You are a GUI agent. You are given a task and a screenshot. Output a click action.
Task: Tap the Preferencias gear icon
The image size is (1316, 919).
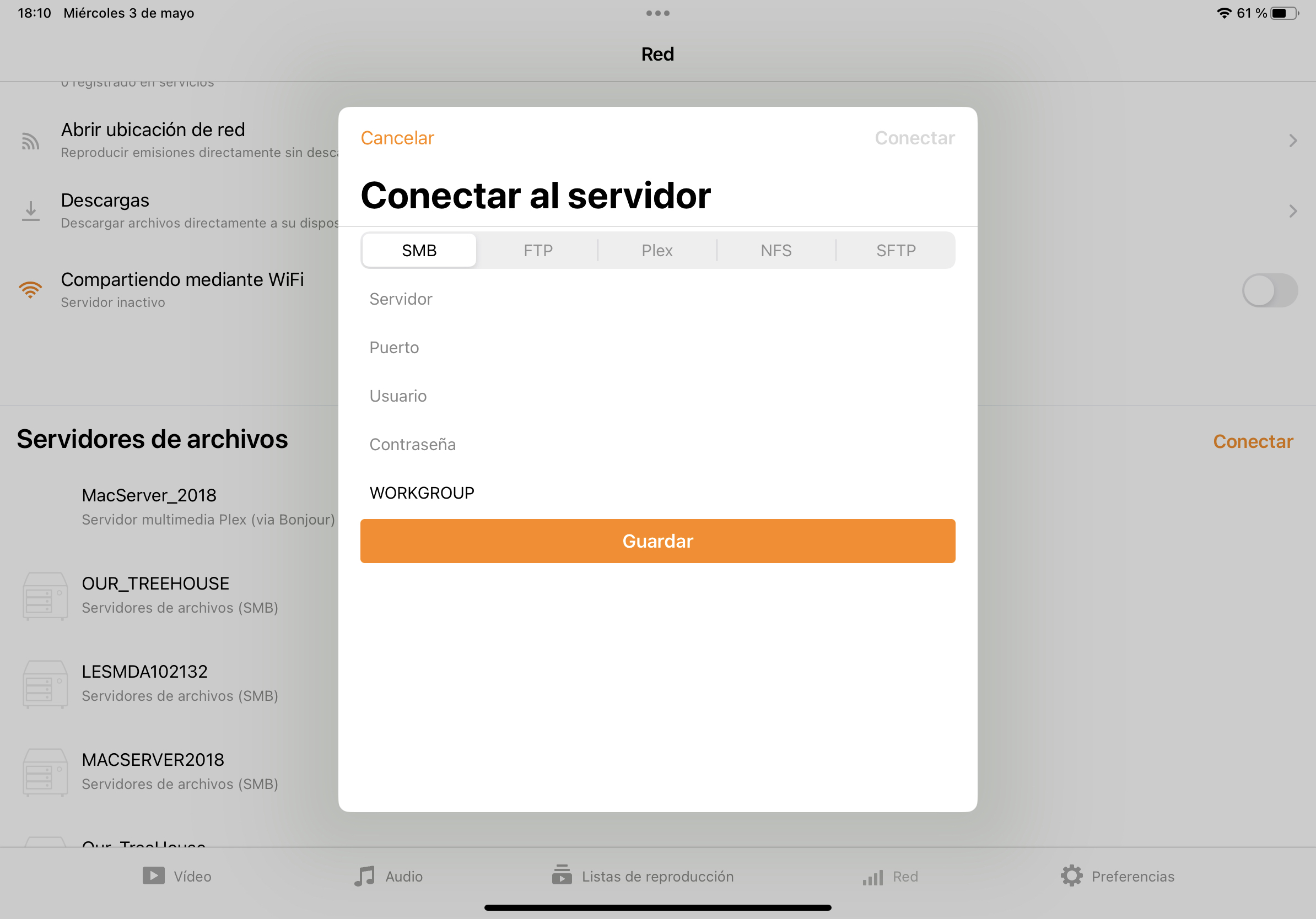pyautogui.click(x=1071, y=876)
